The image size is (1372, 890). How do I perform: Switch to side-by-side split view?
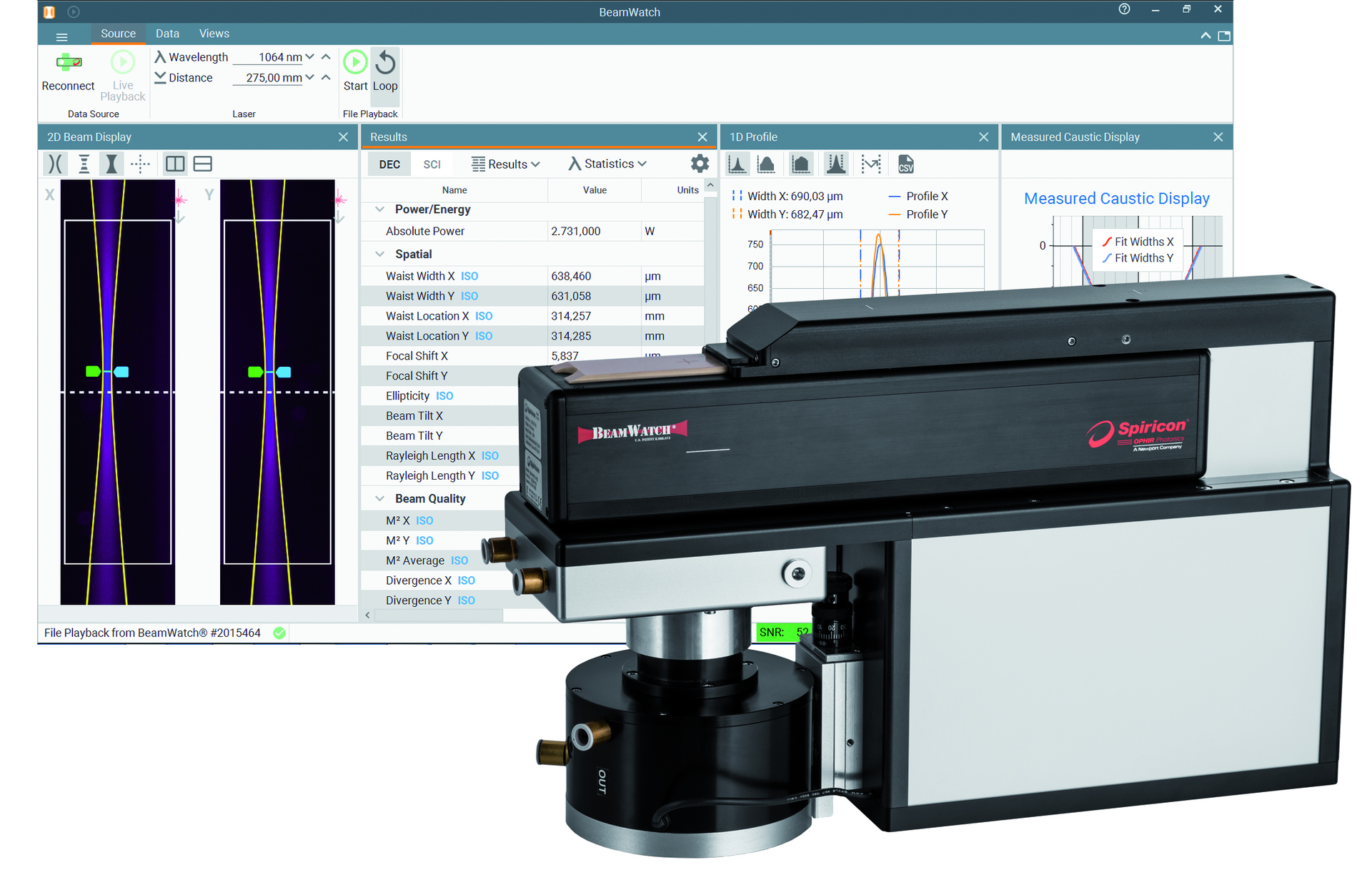coord(174,164)
